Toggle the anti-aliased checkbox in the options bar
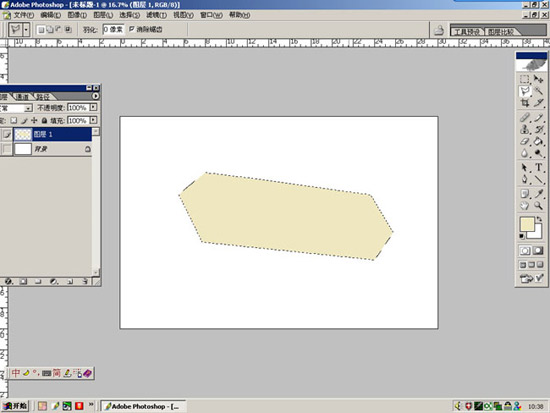 point(132,29)
